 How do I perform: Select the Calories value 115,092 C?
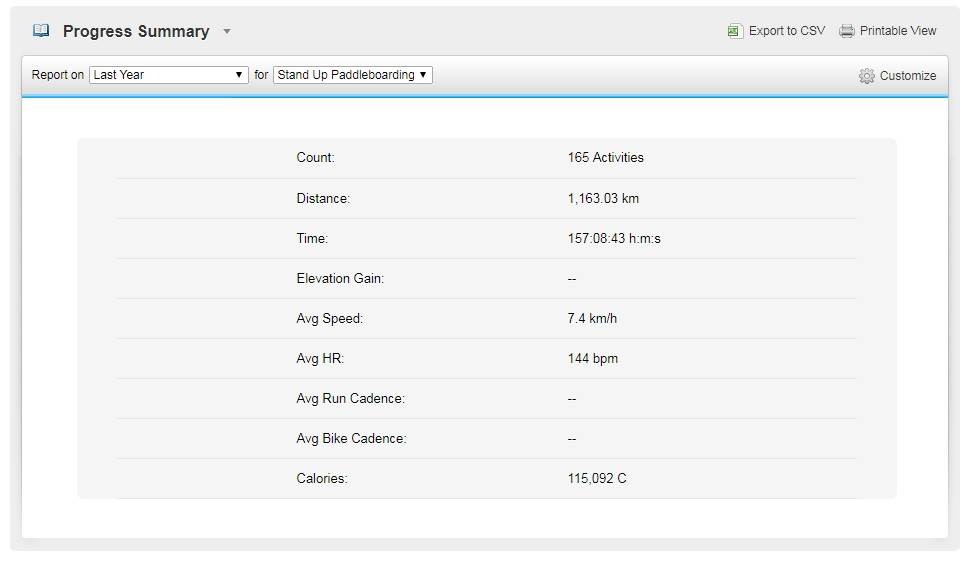[x=597, y=478]
